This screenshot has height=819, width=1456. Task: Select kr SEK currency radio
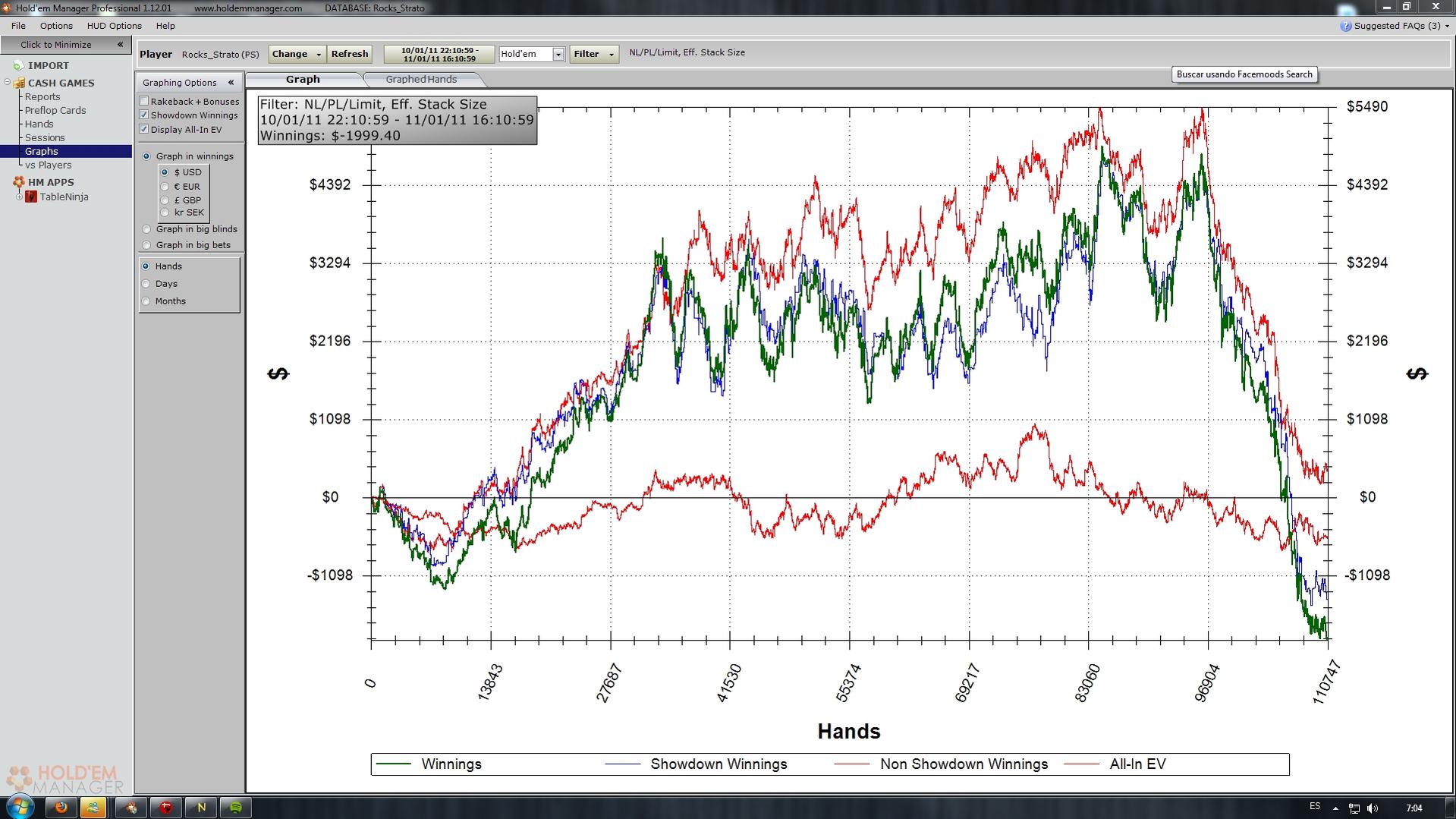[x=165, y=213]
